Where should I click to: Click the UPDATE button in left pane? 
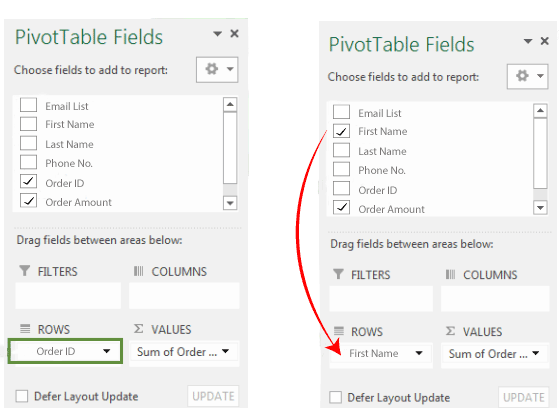[213, 396]
